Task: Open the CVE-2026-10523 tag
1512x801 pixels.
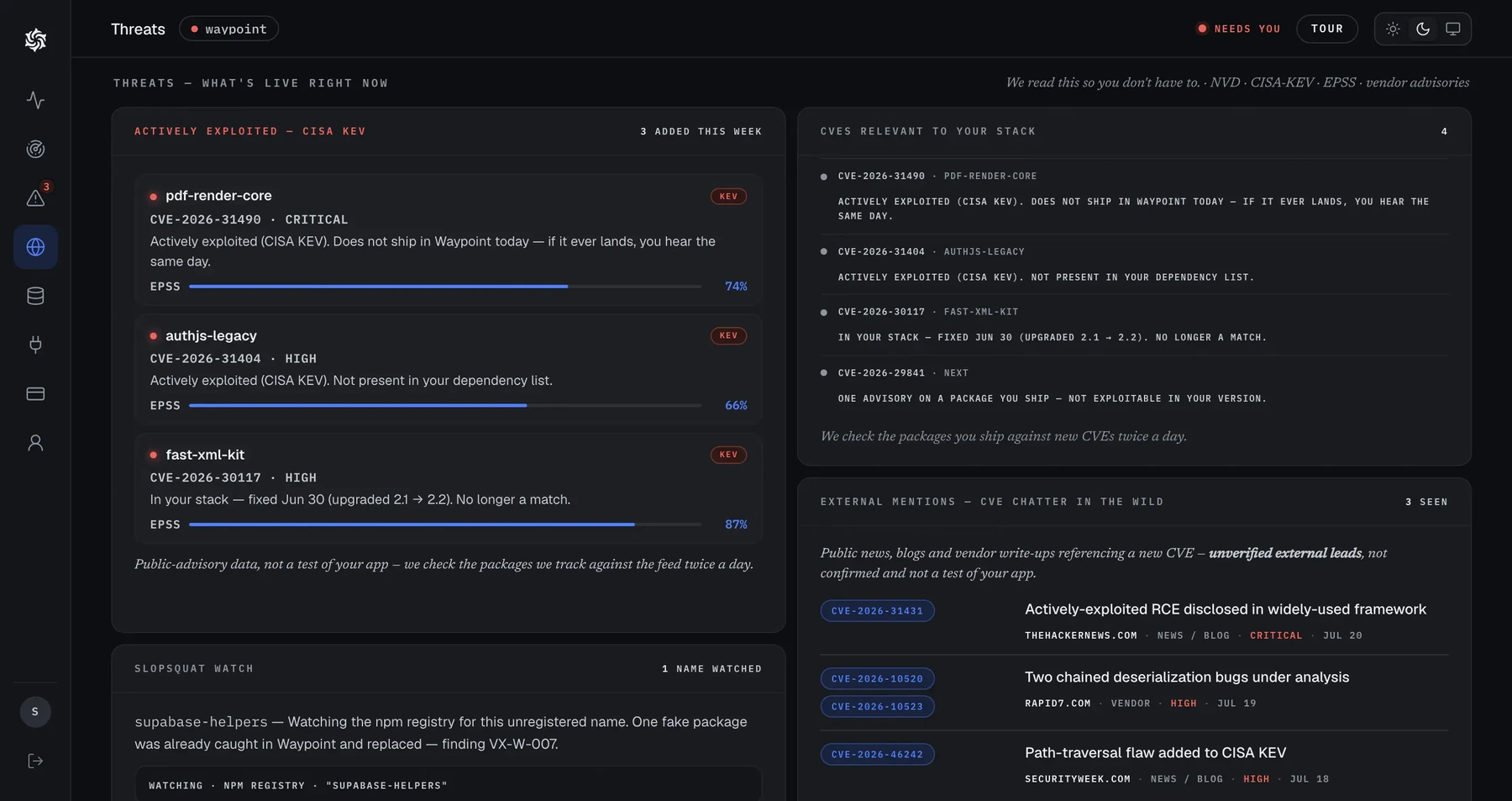Action: pos(877,706)
